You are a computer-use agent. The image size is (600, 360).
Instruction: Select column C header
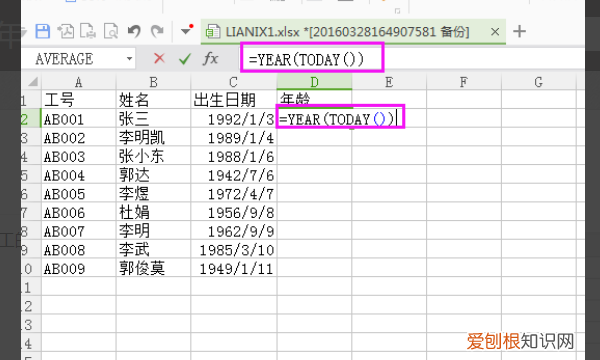click(233, 82)
